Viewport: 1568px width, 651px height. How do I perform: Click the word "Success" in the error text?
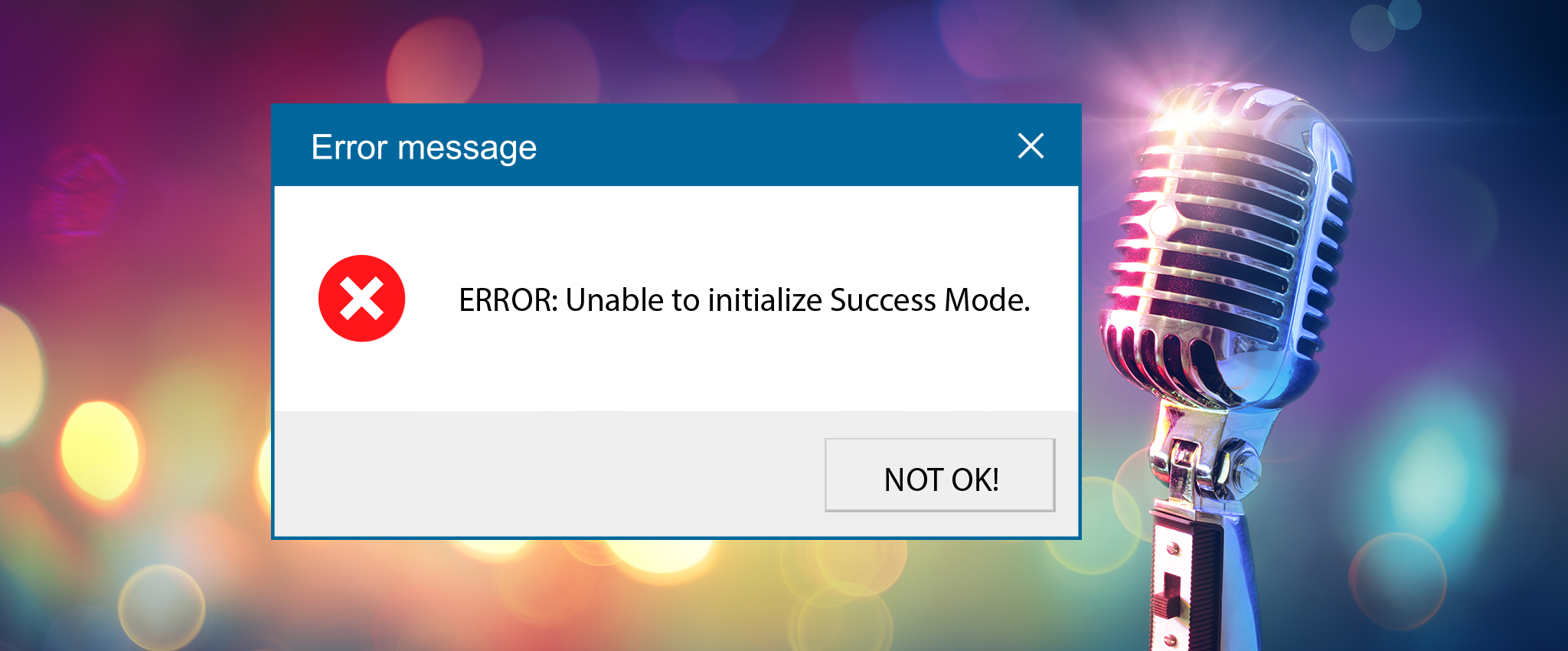tap(883, 300)
